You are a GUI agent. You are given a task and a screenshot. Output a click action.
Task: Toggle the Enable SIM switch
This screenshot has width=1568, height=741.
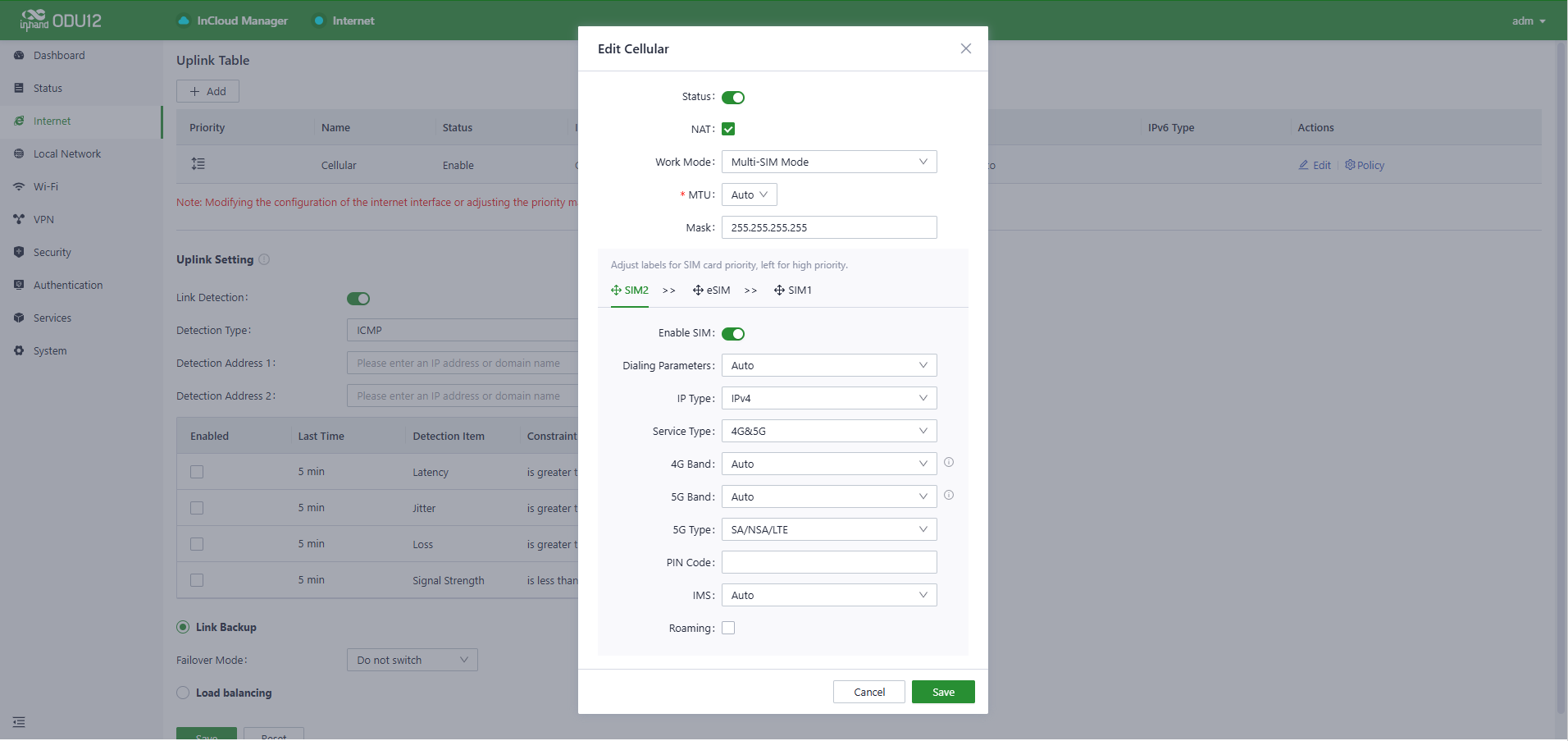click(x=733, y=334)
